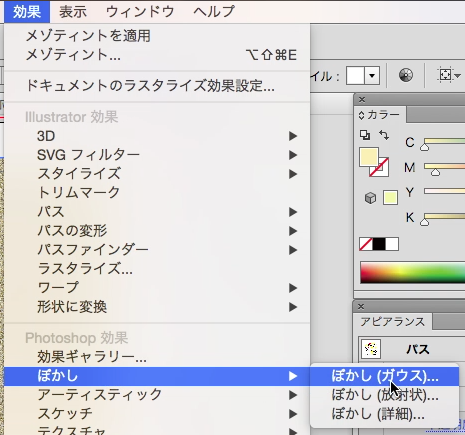Choose ぼかし (放射状)... in submenu
This screenshot has width=465, height=435.
click(385, 395)
